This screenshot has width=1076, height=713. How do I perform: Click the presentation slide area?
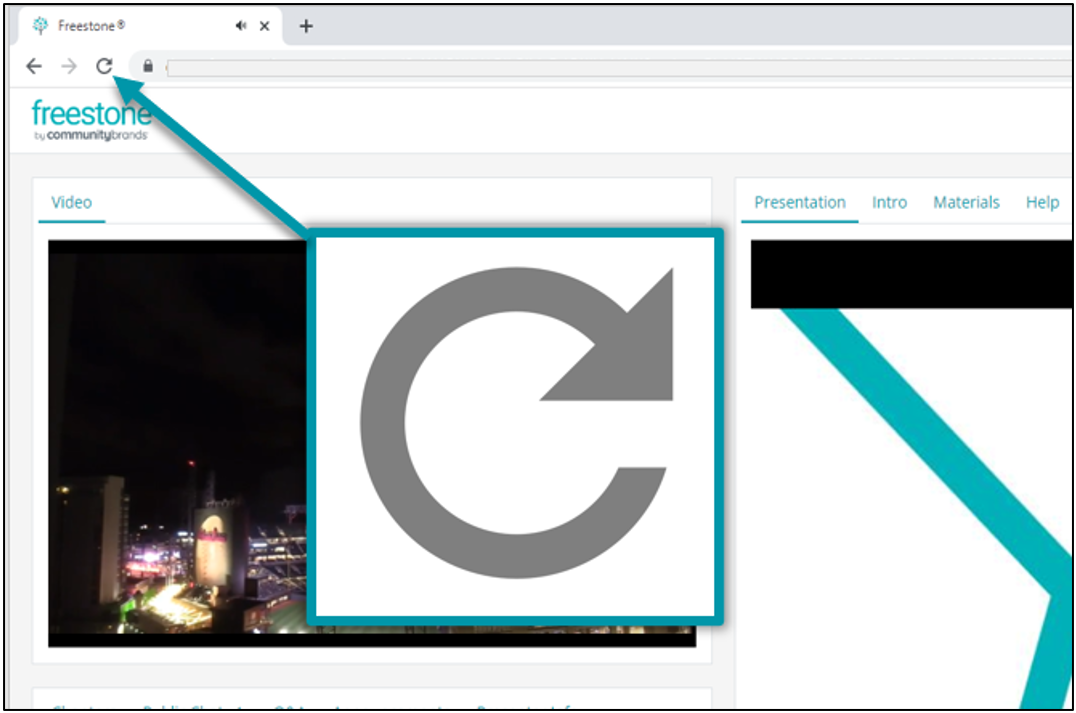(x=911, y=474)
